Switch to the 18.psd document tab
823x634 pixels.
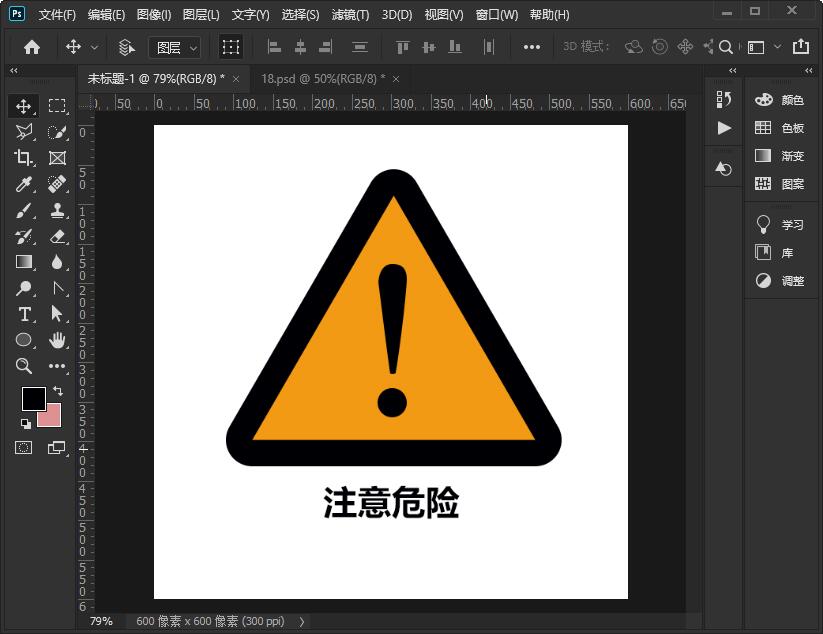pos(323,79)
